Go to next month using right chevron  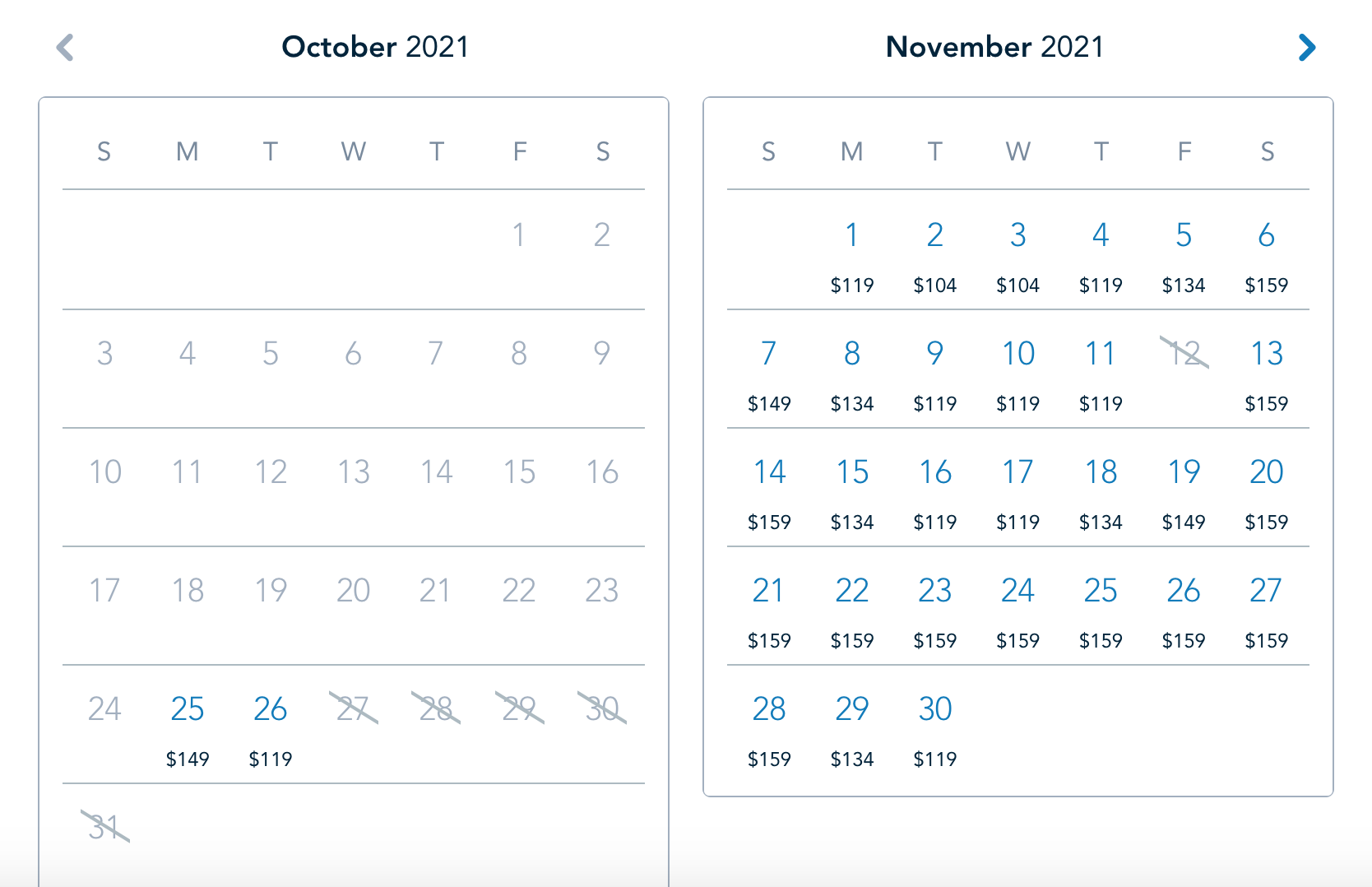(1306, 48)
